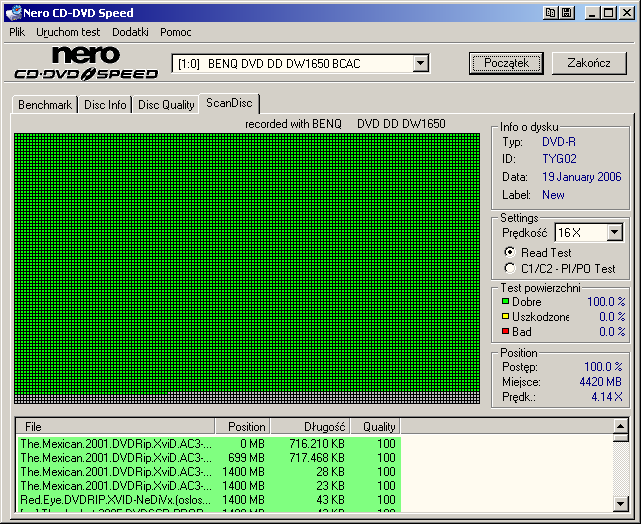Click the File column header
Image resolution: width=641 pixels, height=524 pixels.
point(115,426)
